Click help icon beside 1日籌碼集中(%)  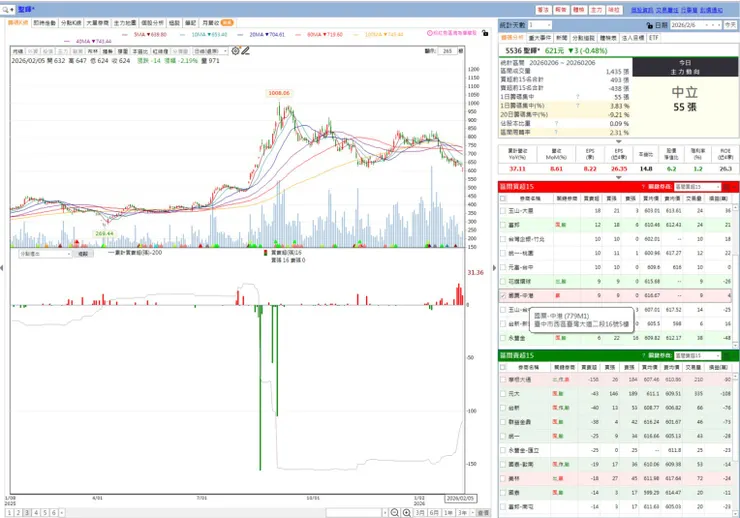pyautogui.click(x=578, y=106)
